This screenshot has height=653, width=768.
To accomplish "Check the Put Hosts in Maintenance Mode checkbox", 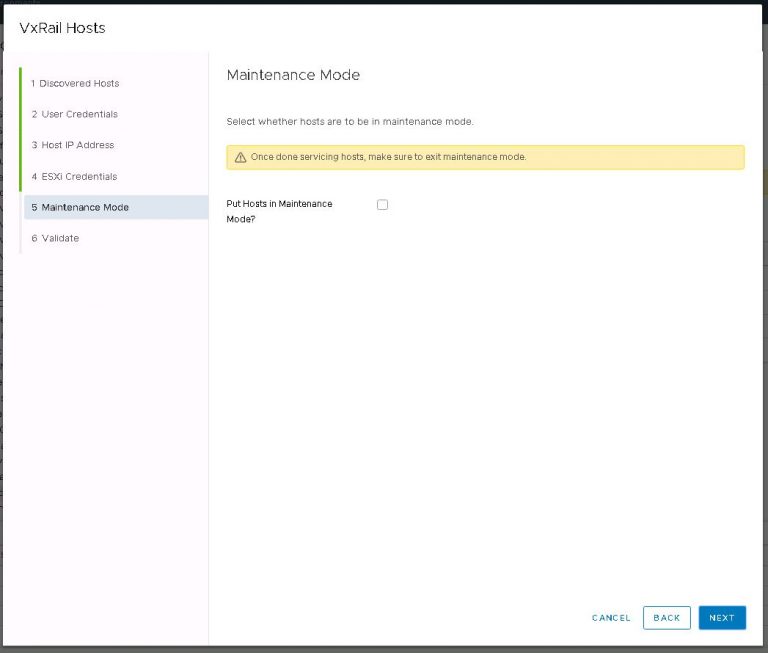I will point(383,205).
